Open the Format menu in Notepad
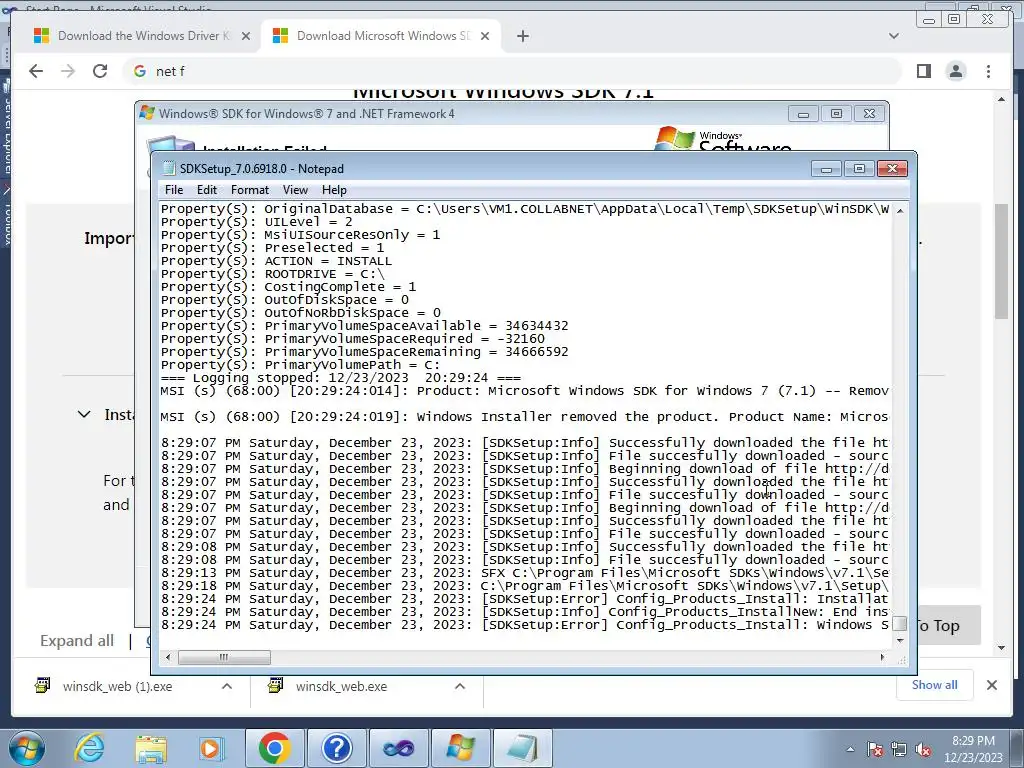The image size is (1024, 768). [x=249, y=190]
